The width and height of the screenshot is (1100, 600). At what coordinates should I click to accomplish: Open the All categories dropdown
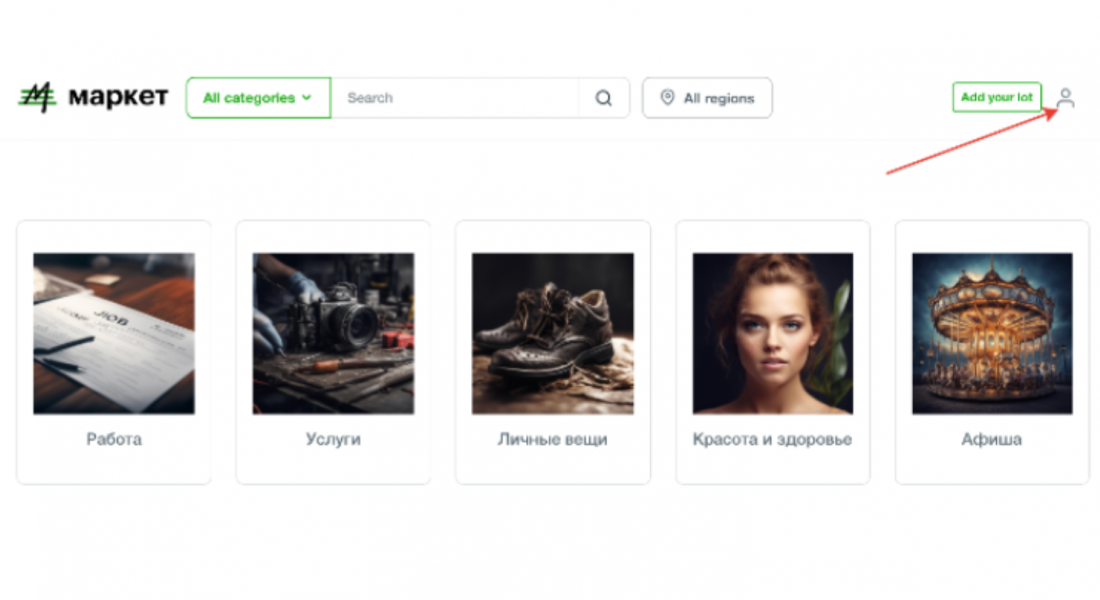(x=258, y=98)
